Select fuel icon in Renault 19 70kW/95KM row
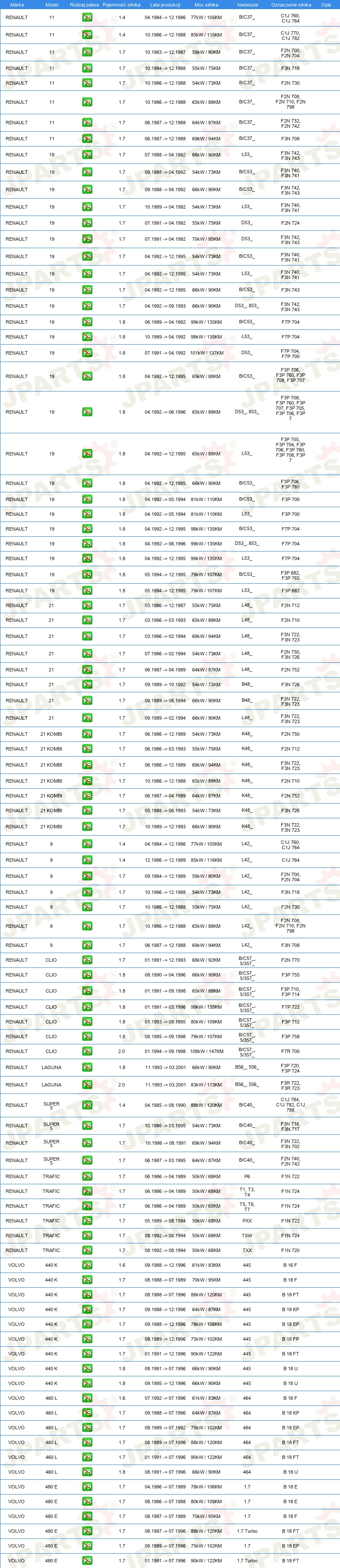The image size is (340, 1568). pos(87,239)
